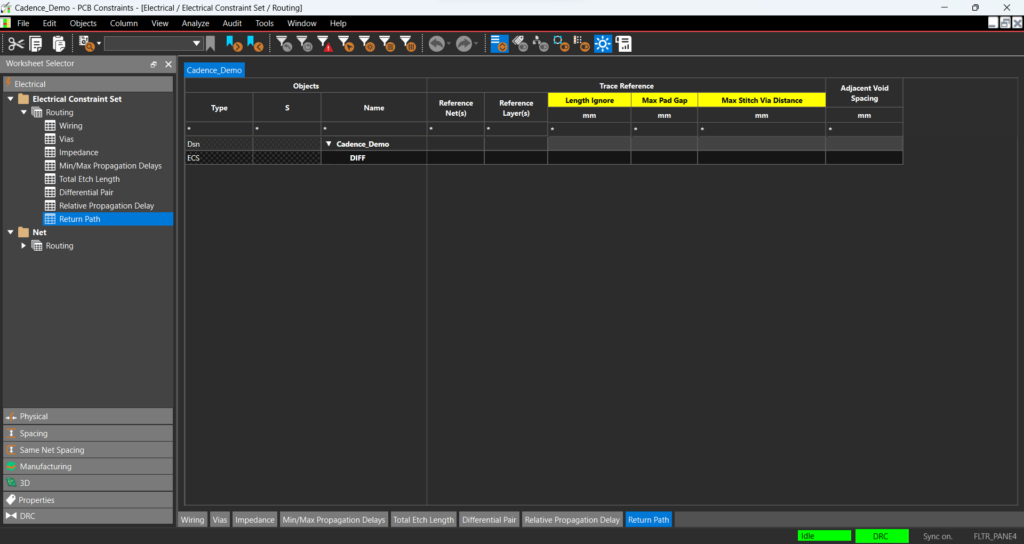The image size is (1024, 544).
Task: Click the Undo arrow icon
Action: tap(437, 44)
